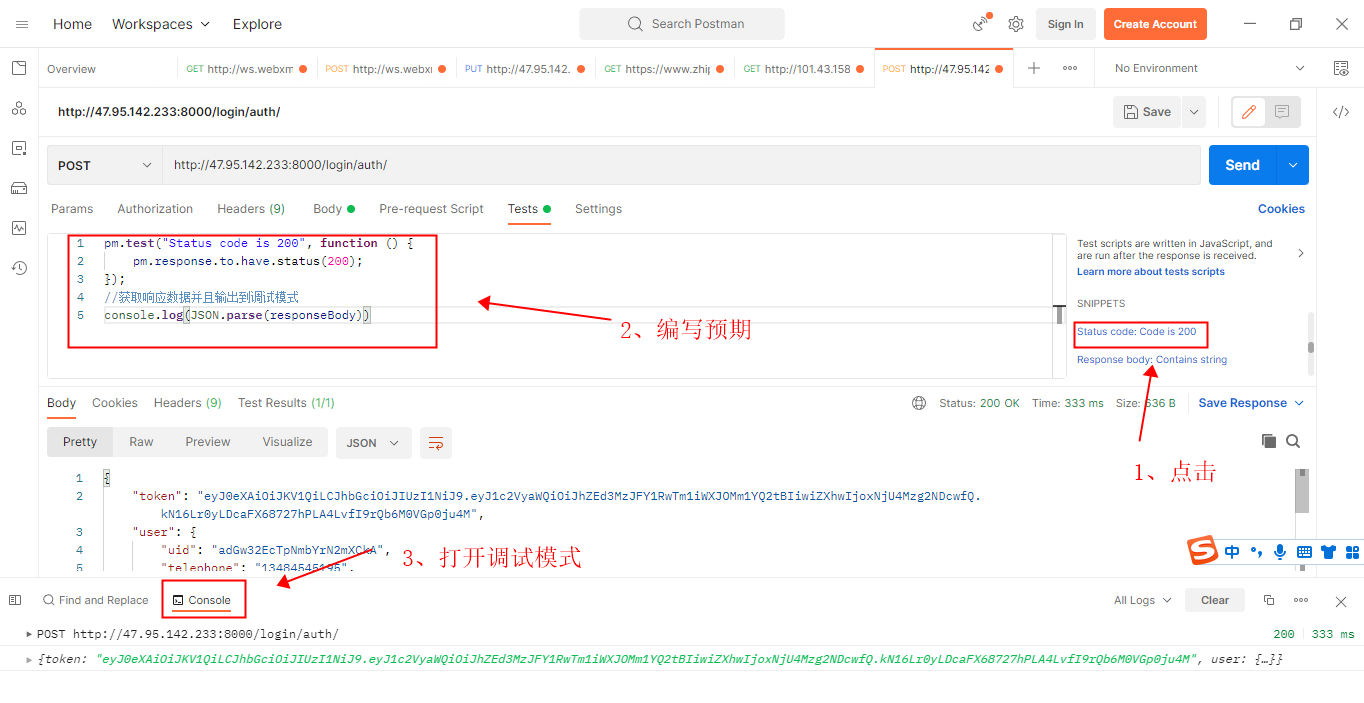Click the Send button

pos(1243,165)
